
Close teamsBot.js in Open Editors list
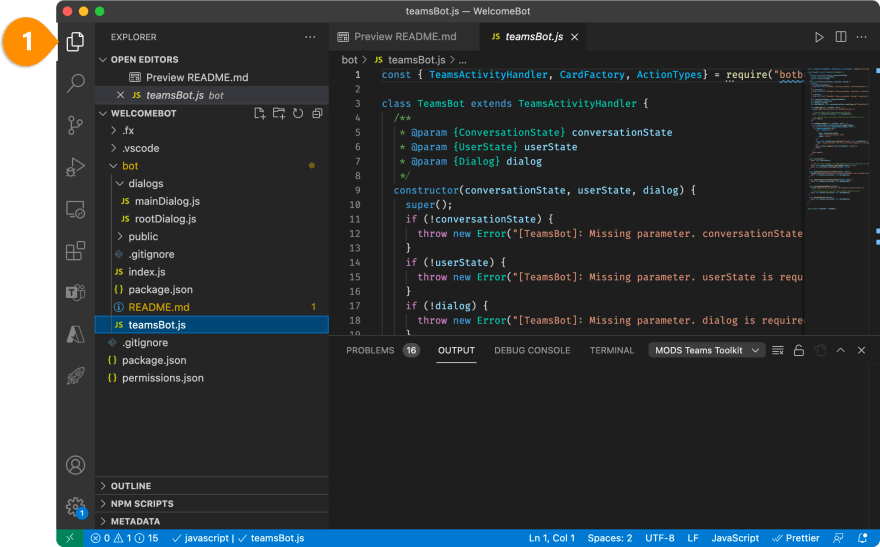(x=120, y=95)
